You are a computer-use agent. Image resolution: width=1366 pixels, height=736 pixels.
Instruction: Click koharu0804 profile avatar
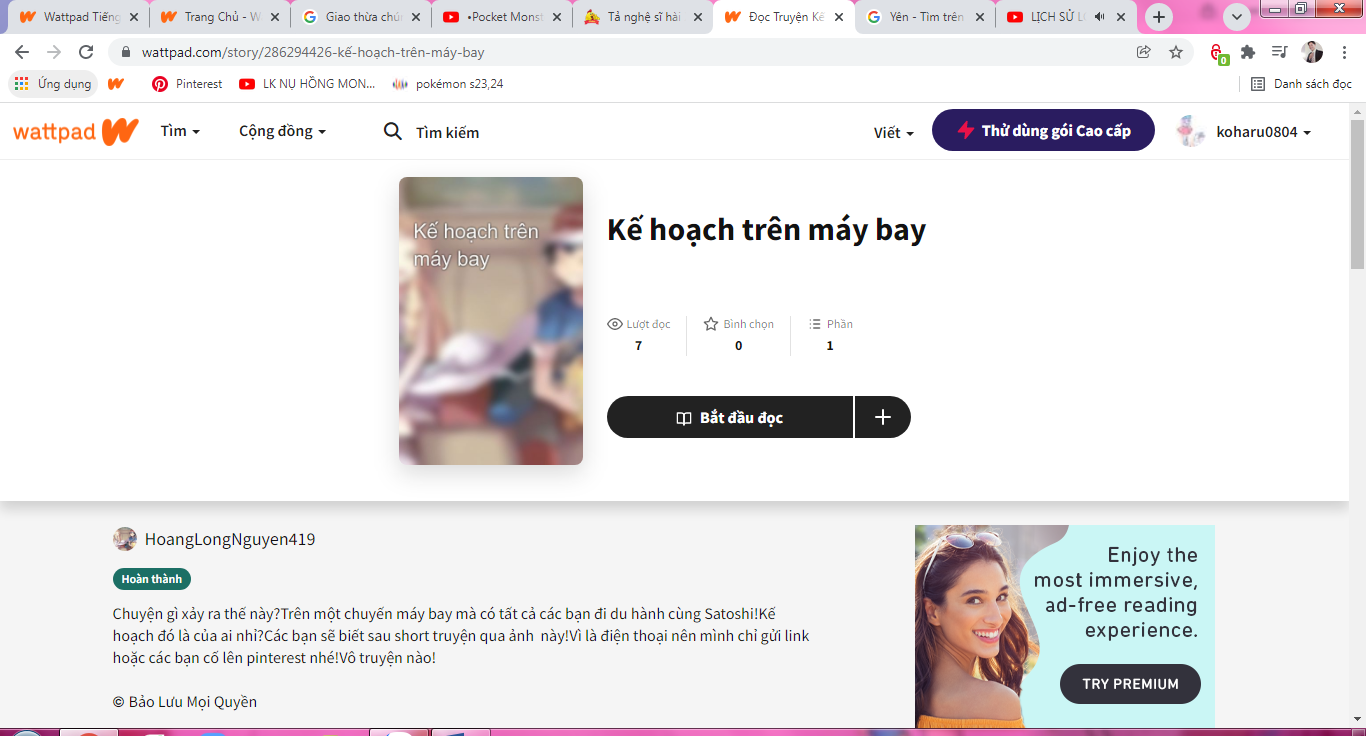tap(1191, 131)
